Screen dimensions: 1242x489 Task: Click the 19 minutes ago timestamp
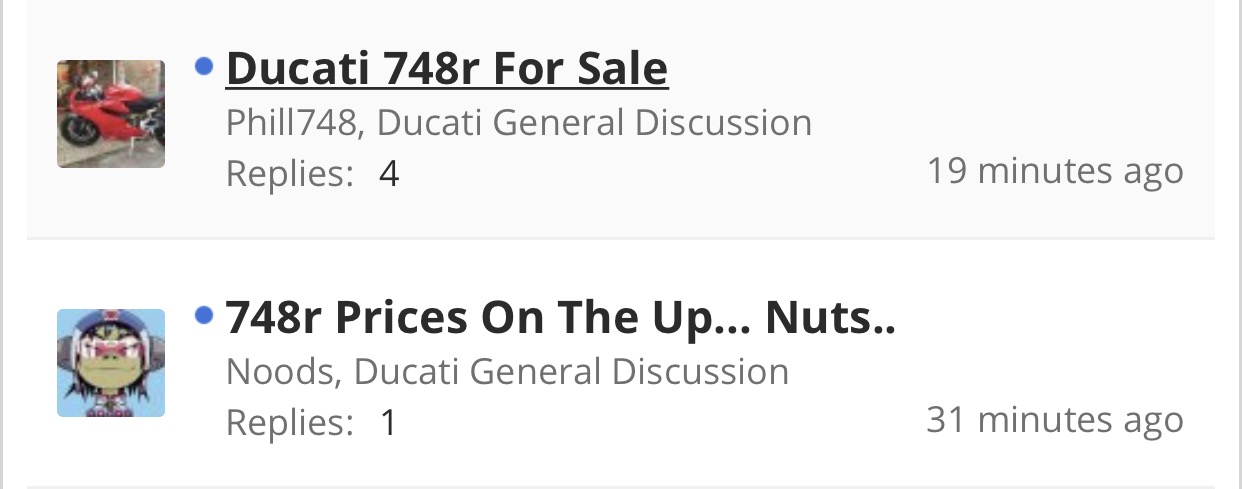tap(1054, 171)
